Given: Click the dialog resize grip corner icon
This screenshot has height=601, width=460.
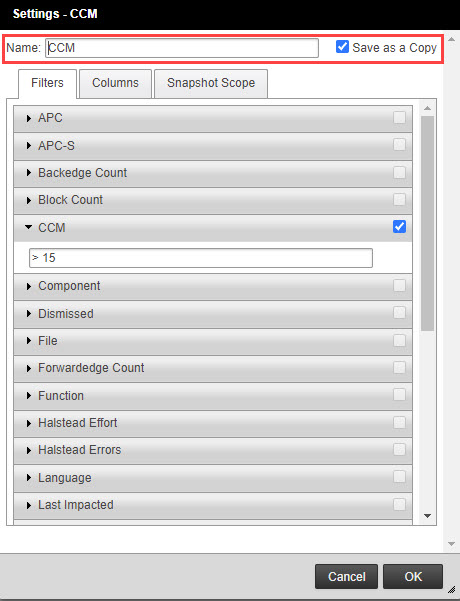Looking at the screenshot, I should [452, 590].
